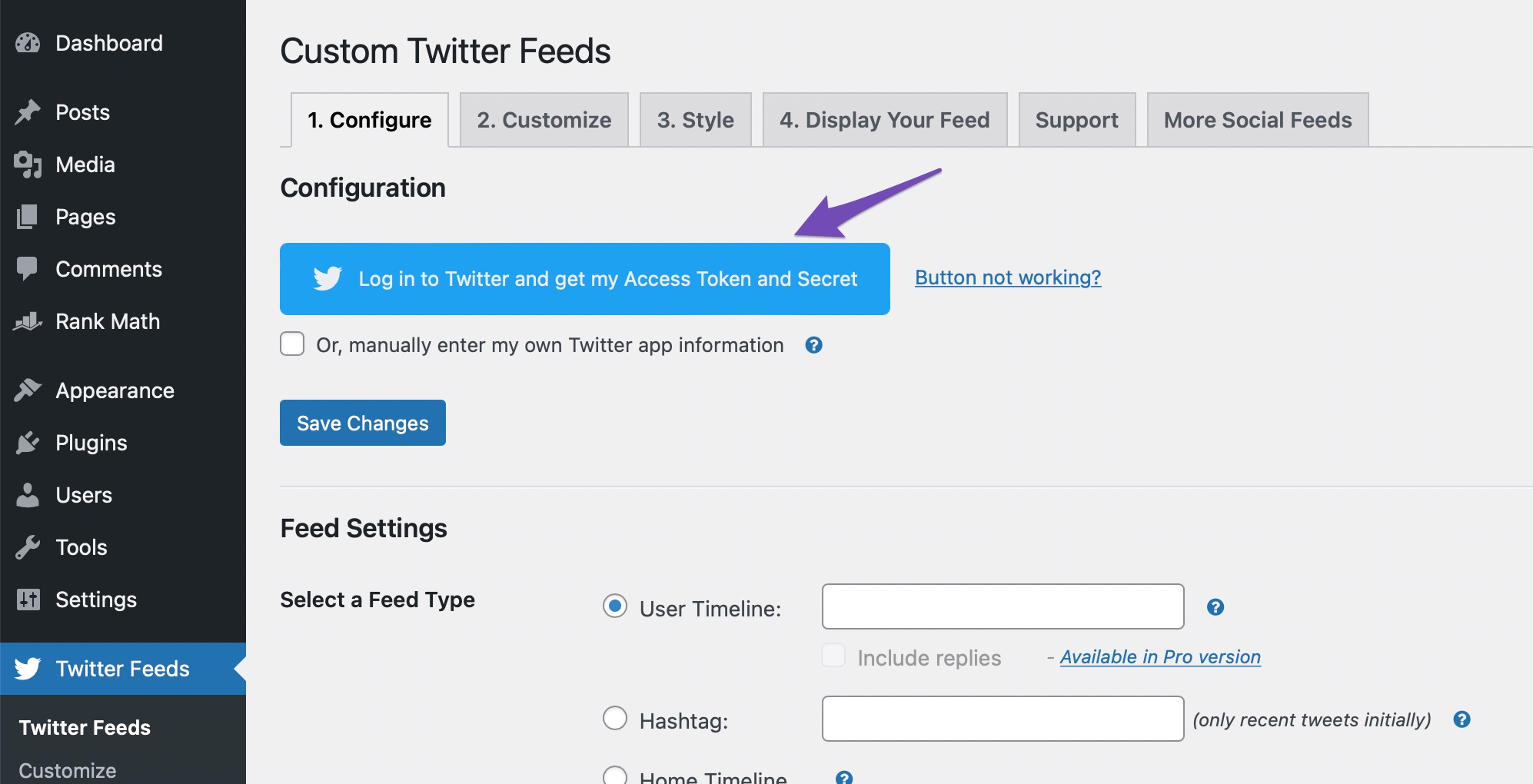Select Hashtag feed type radio
This screenshot has width=1533, height=784.
point(615,718)
